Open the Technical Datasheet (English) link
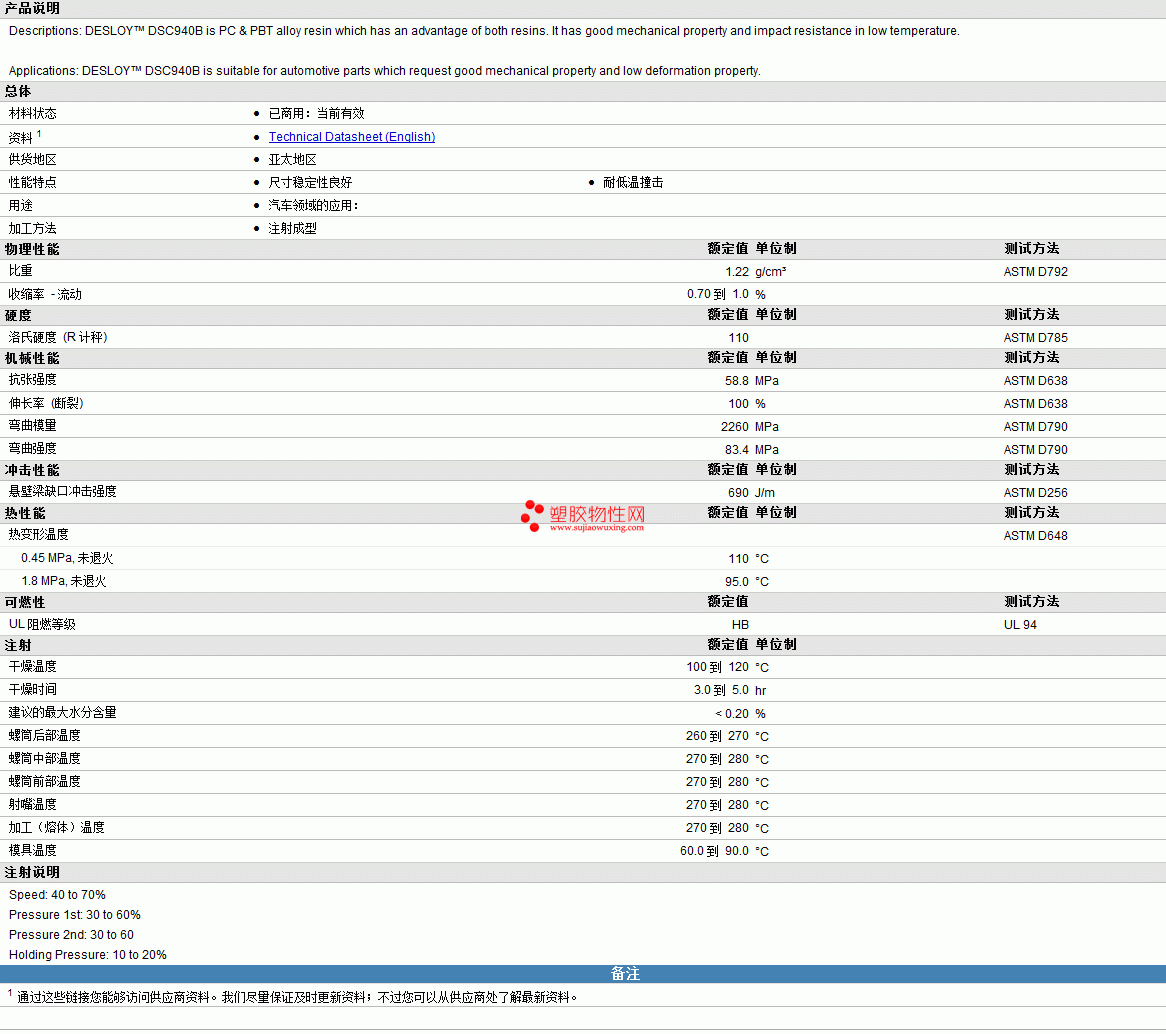The width and height of the screenshot is (1166, 1034). 352,137
